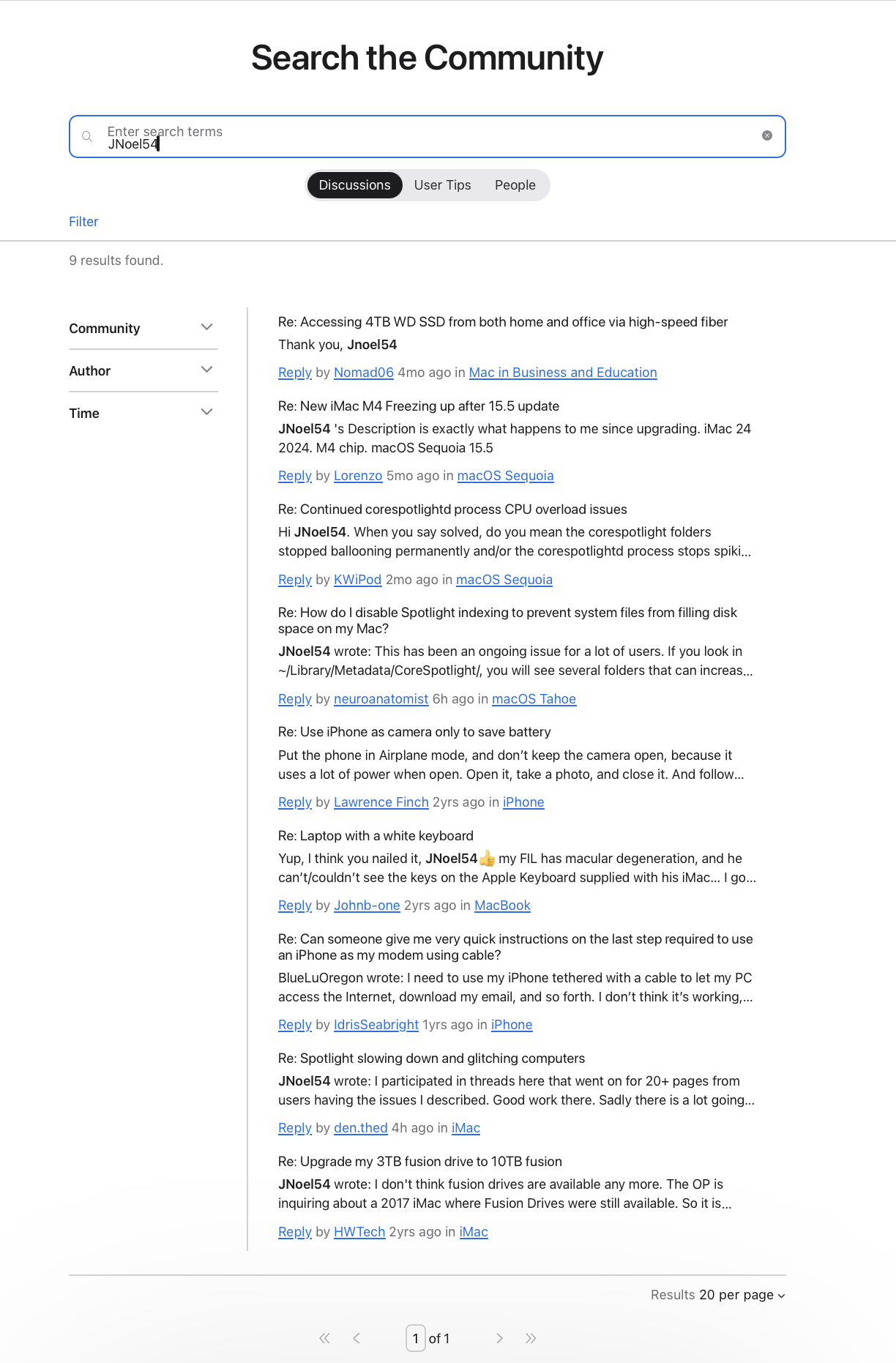Screen dimensions: 896x1363
Task: Open the HWTech author link
Action: [x=359, y=1232]
